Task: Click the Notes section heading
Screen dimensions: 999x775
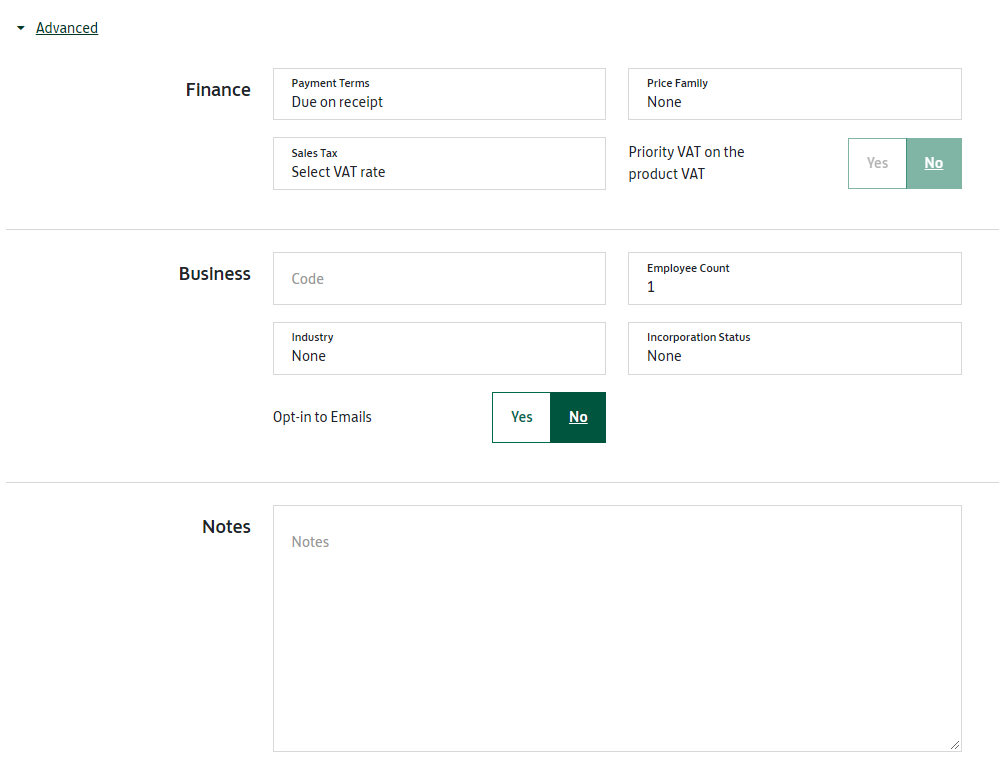Action: pos(226,527)
